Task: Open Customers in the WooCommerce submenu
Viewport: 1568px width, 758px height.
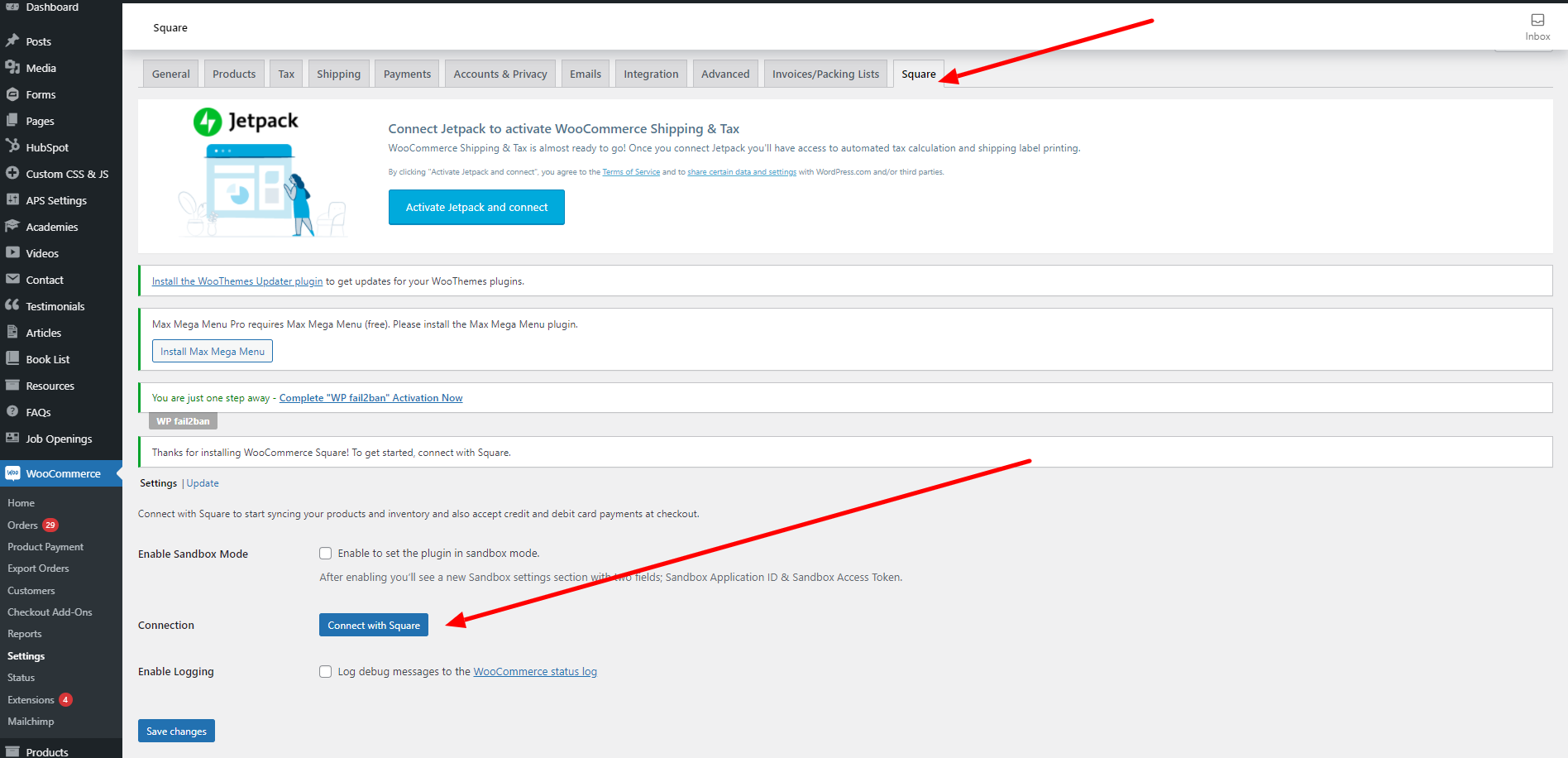Action: pos(31,591)
